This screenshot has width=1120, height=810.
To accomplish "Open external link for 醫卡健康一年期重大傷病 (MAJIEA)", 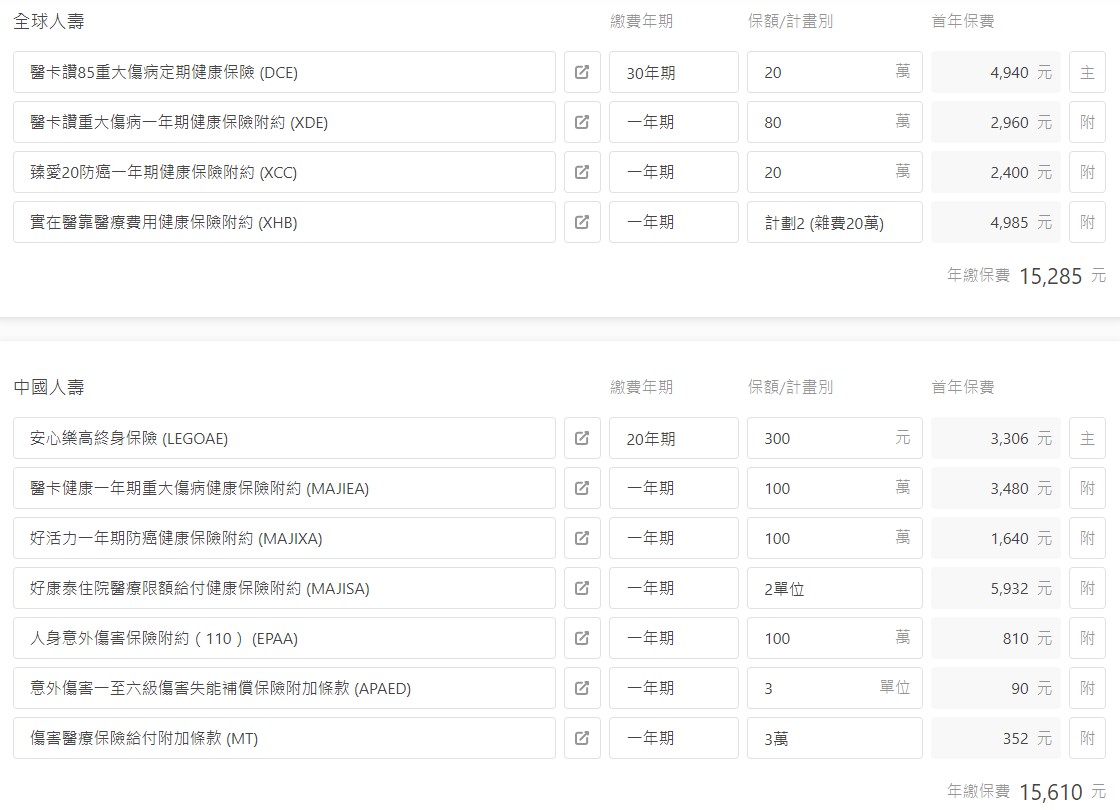I will coord(582,488).
